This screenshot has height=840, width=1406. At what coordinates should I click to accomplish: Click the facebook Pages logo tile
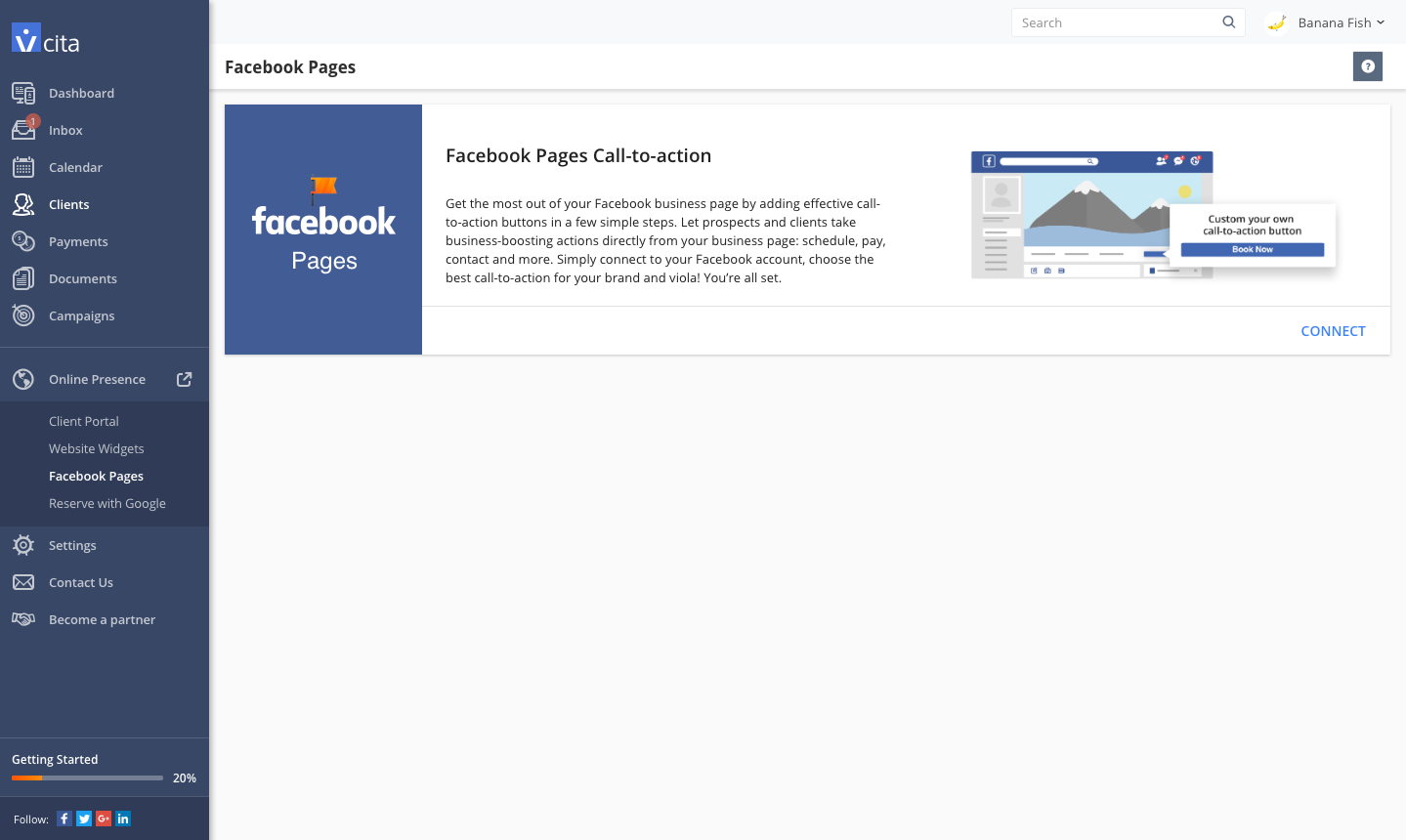pyautogui.click(x=323, y=230)
